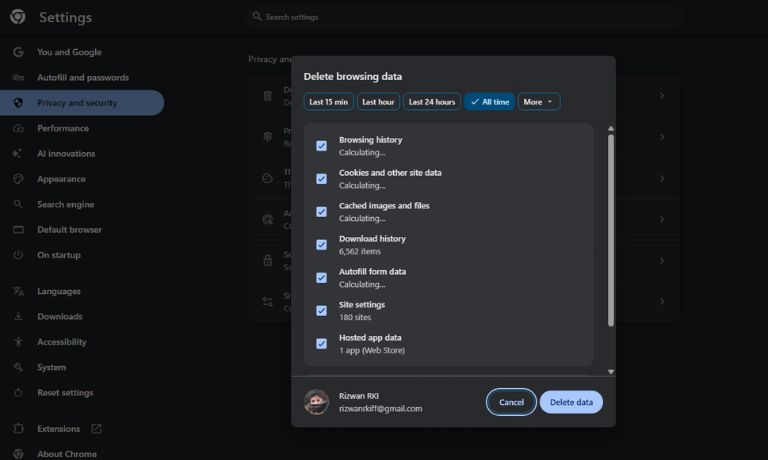This screenshot has width=768, height=460.
Task: Click the Search settings input field
Action: (464, 17)
